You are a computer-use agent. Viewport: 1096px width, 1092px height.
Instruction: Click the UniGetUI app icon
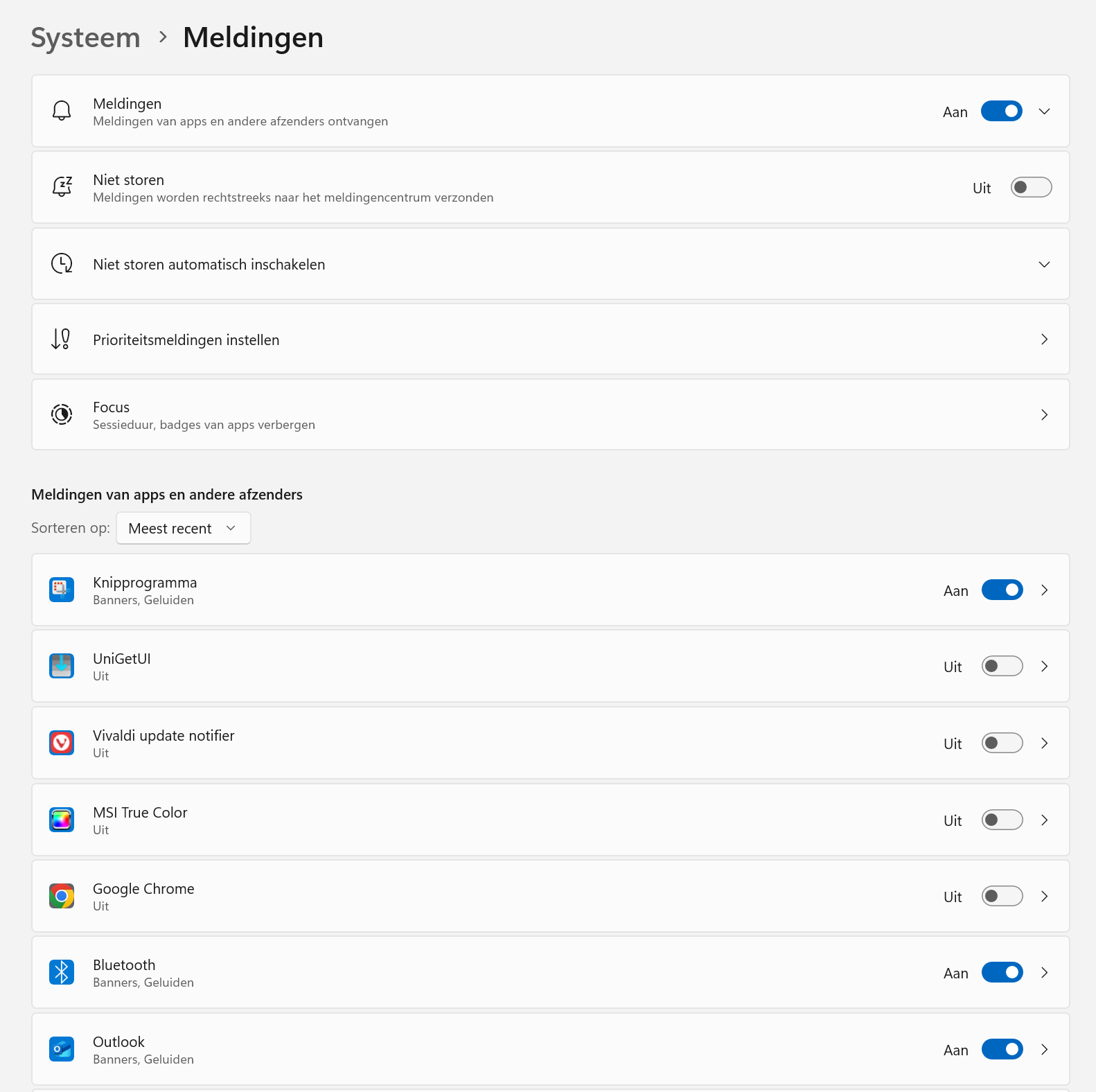[x=62, y=666]
